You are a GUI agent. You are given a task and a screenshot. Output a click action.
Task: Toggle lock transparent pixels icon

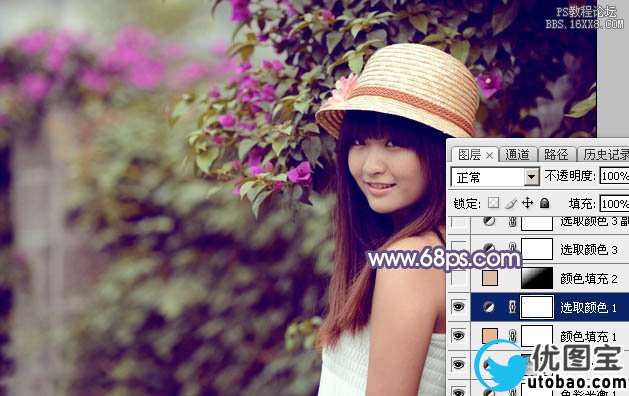click(493, 203)
